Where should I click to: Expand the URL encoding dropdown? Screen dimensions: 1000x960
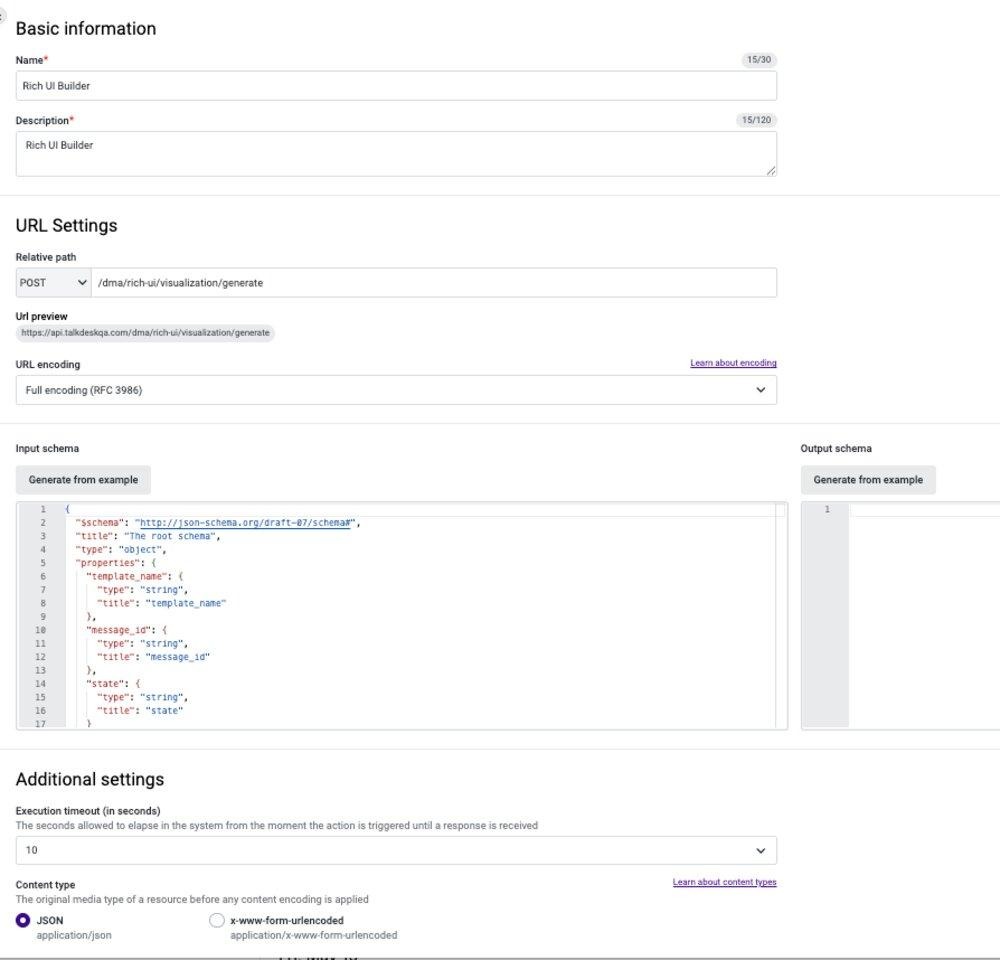coord(396,390)
